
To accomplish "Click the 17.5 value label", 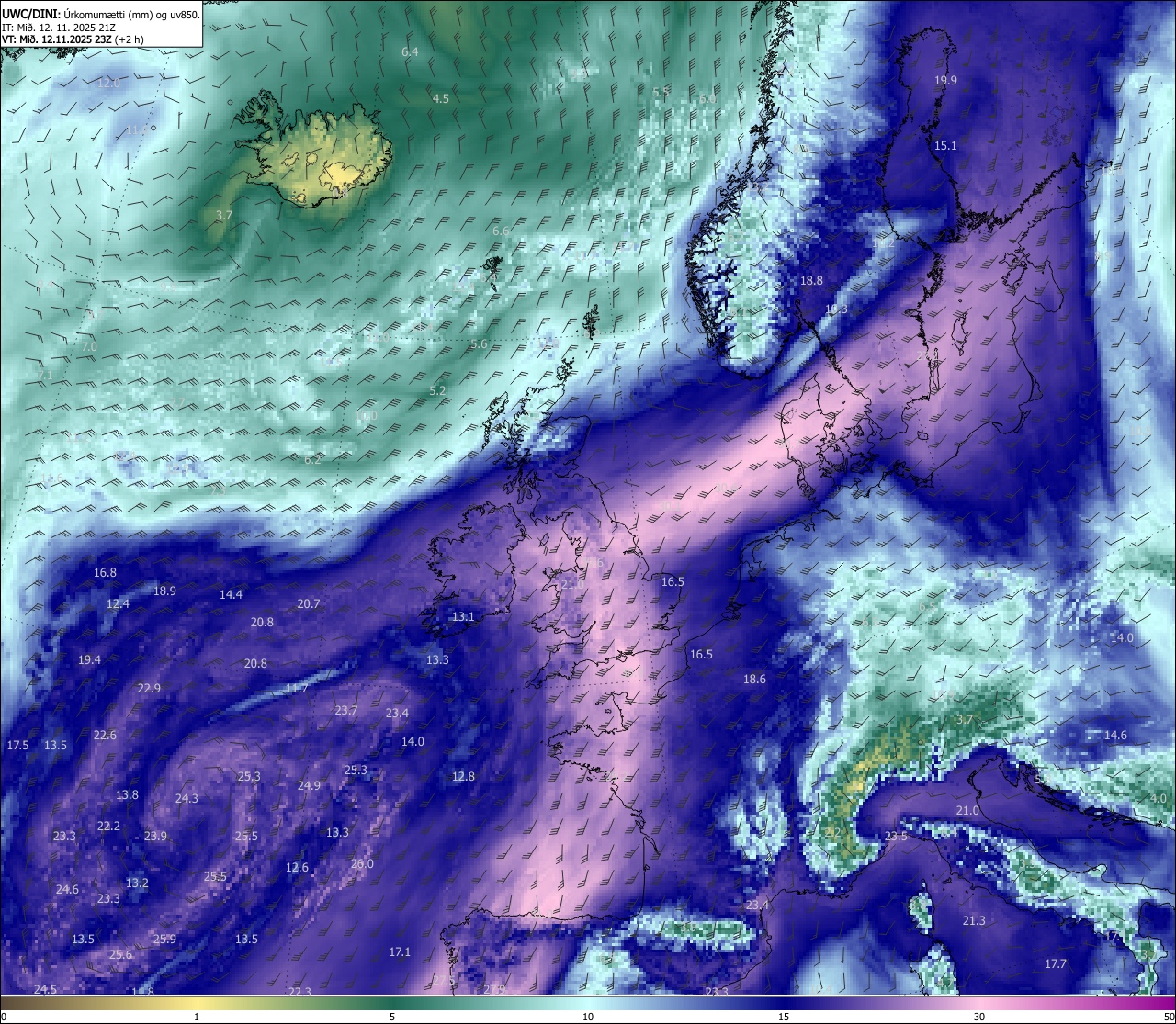I will coord(17,746).
